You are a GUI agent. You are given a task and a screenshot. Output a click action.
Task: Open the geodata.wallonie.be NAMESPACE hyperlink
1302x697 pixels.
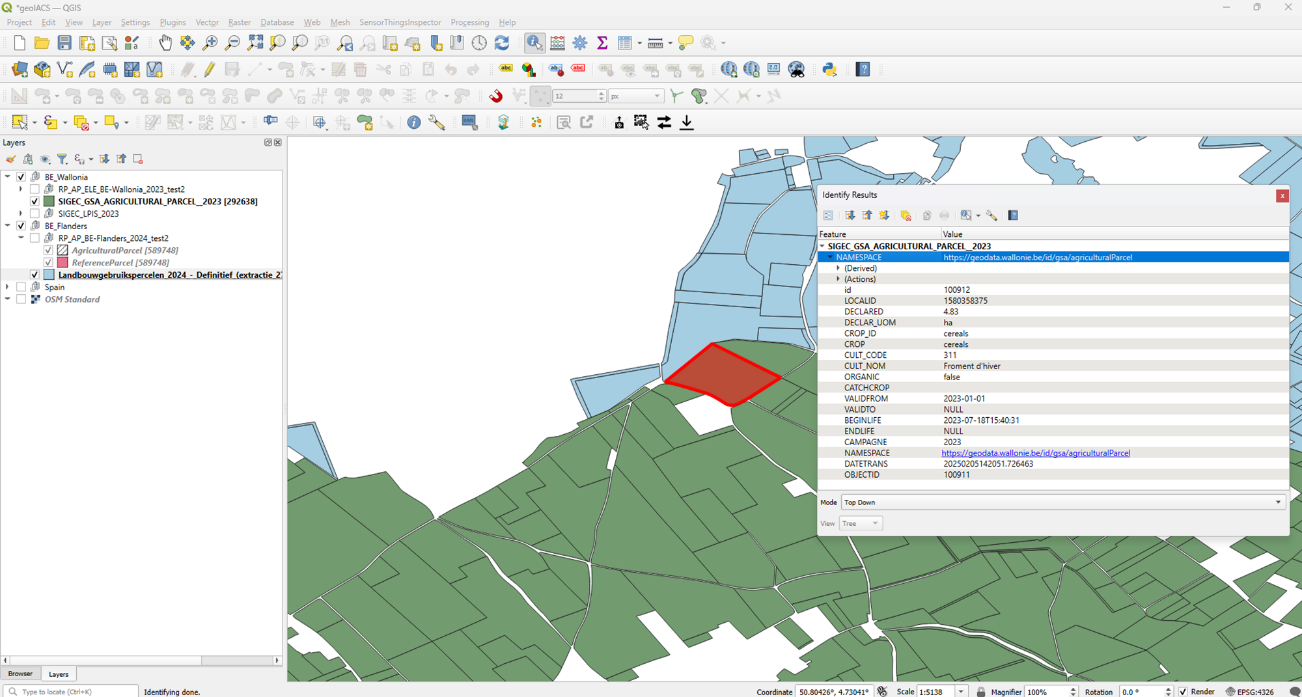click(x=1035, y=453)
